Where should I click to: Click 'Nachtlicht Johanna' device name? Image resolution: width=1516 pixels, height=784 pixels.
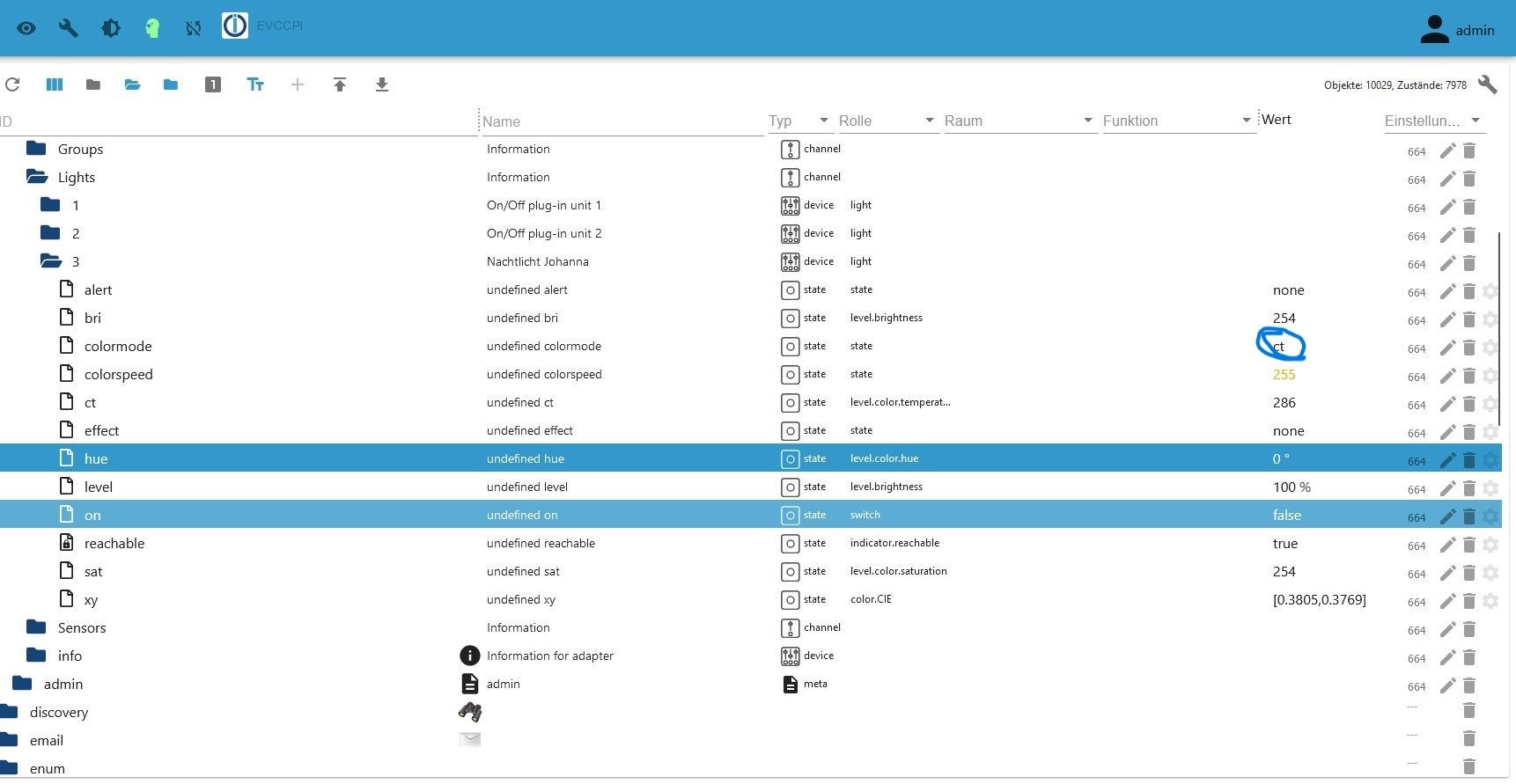click(538, 261)
